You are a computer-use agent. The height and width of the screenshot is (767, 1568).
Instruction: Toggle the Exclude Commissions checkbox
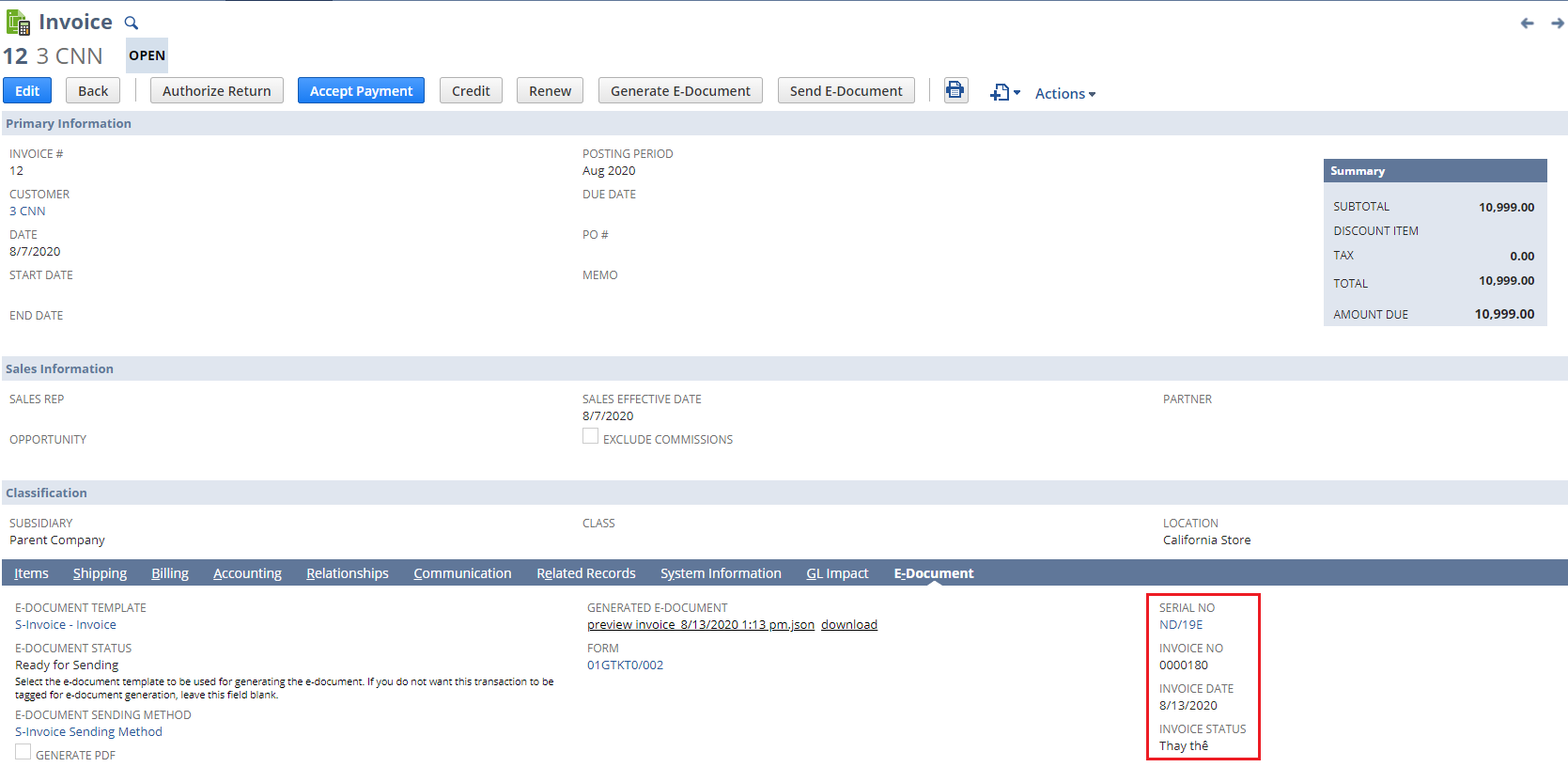click(590, 436)
